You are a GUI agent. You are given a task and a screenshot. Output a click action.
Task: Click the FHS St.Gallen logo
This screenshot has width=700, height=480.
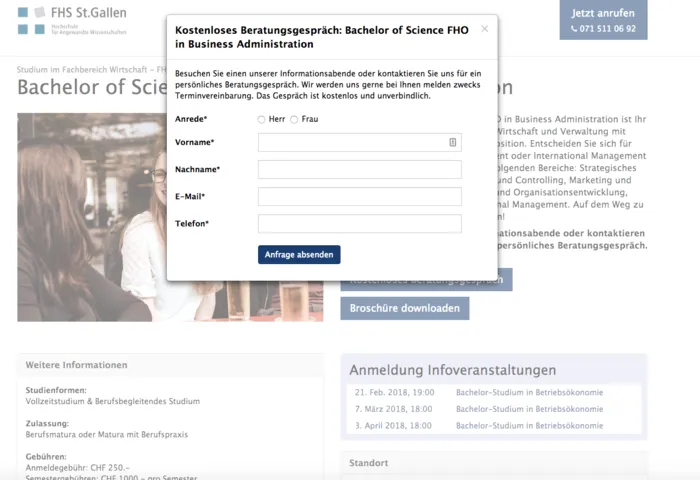(x=72, y=21)
